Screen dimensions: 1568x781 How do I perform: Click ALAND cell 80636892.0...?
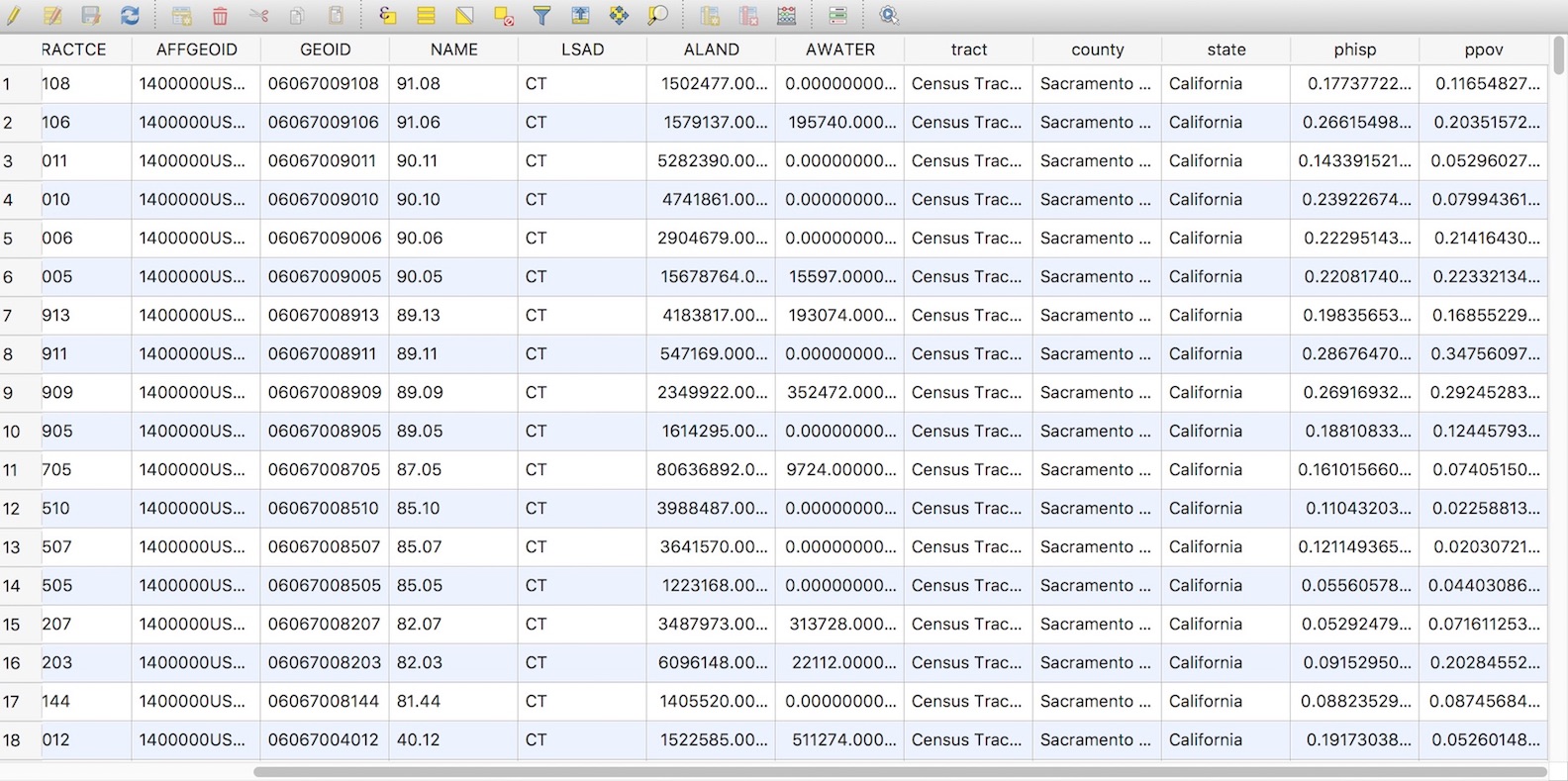711,470
